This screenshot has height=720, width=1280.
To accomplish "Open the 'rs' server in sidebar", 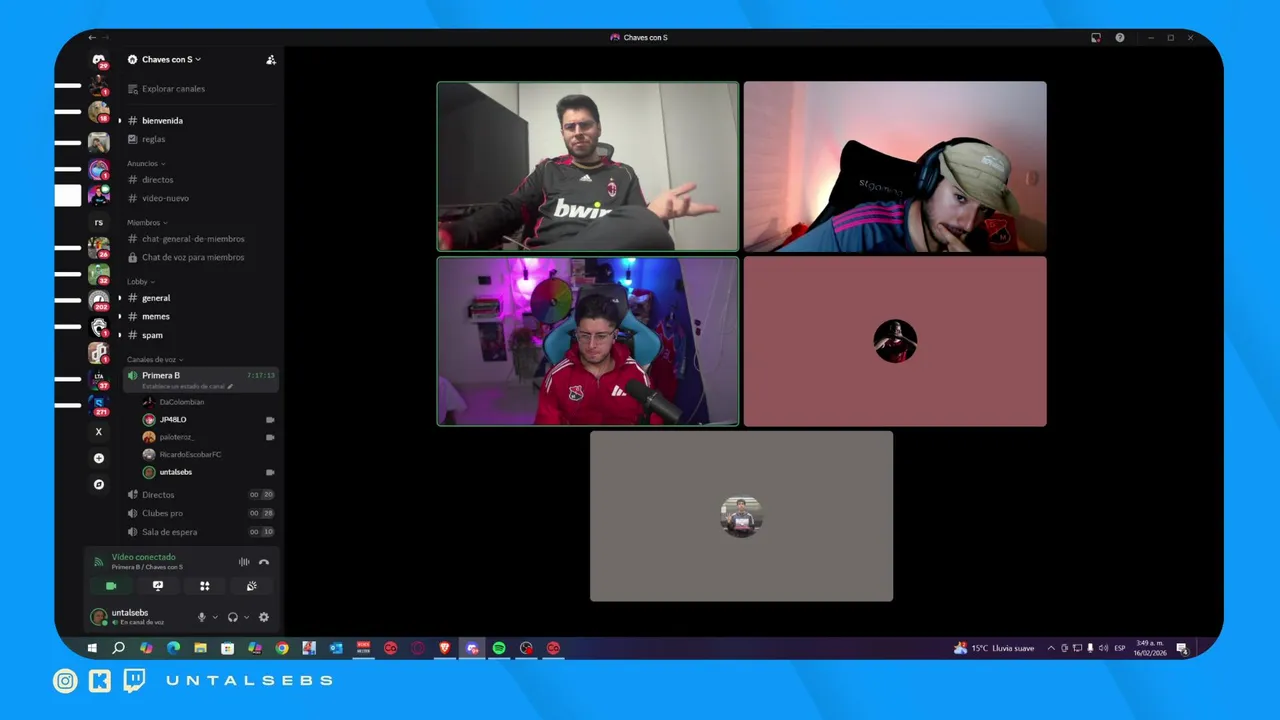I will [98, 222].
